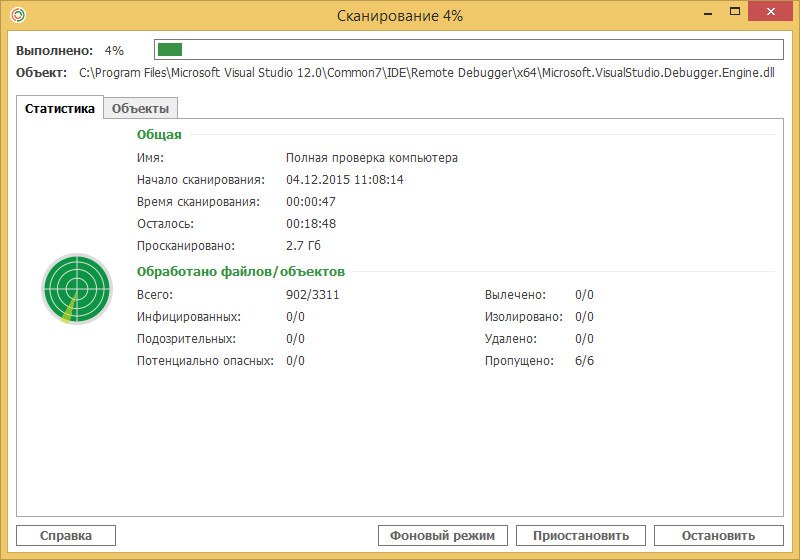
Task: Click the Инфицированных count 0/0
Action: click(295, 317)
